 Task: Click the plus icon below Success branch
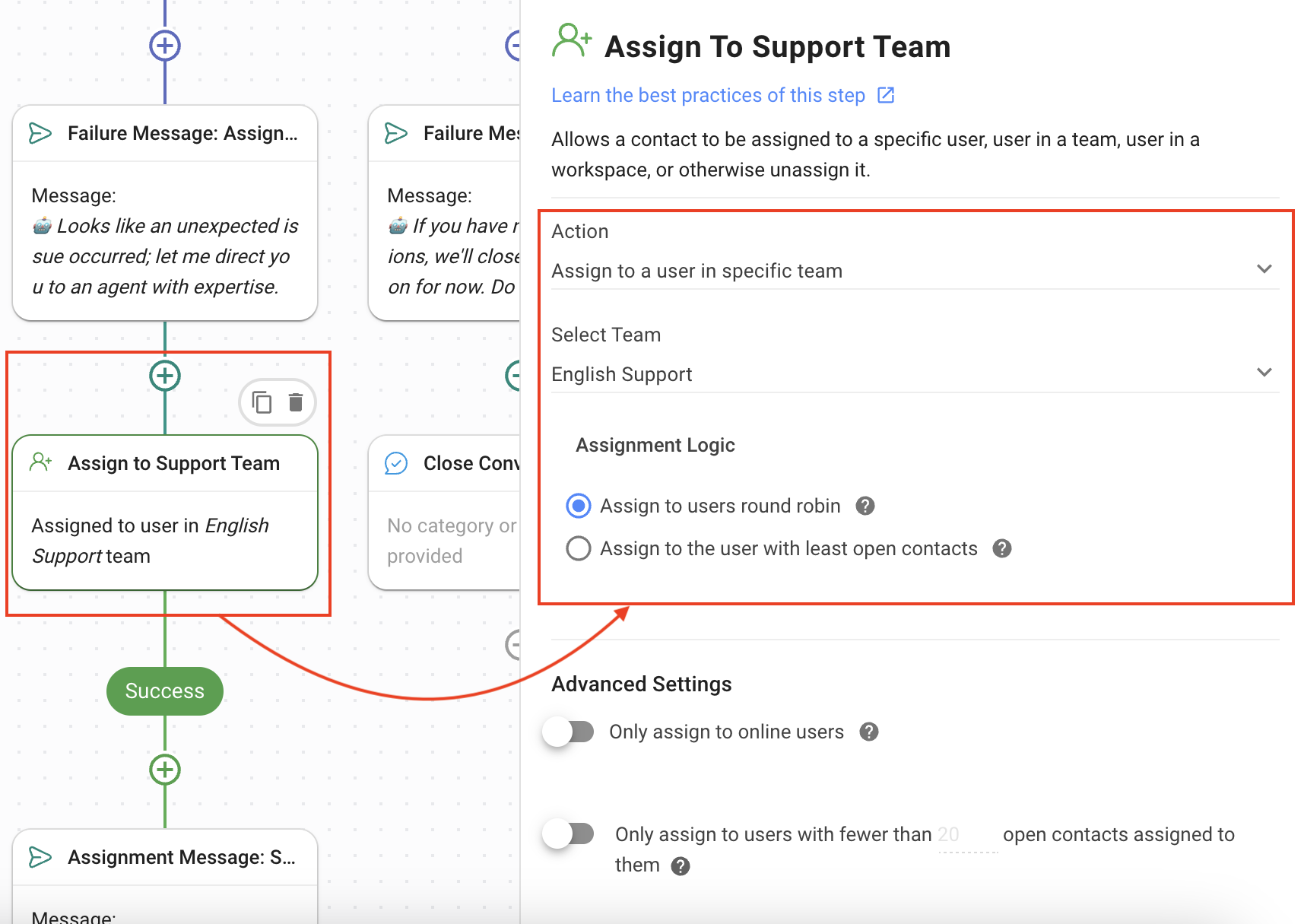pos(165,770)
